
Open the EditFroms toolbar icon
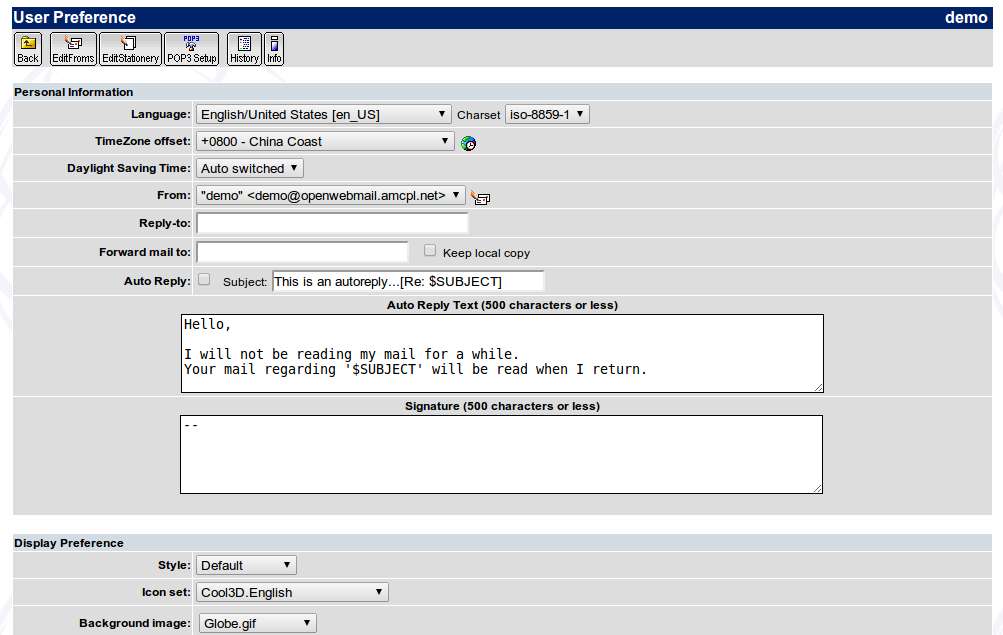[x=73, y=49]
